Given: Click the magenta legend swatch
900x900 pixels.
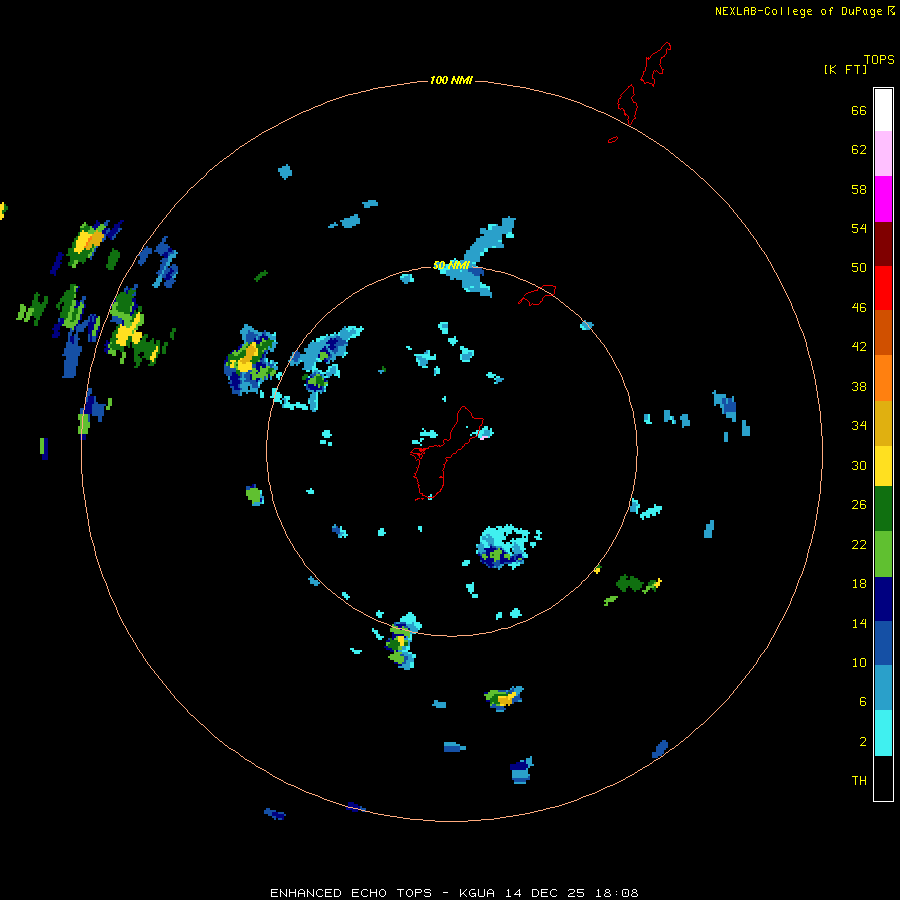Looking at the screenshot, I should tap(883, 199).
